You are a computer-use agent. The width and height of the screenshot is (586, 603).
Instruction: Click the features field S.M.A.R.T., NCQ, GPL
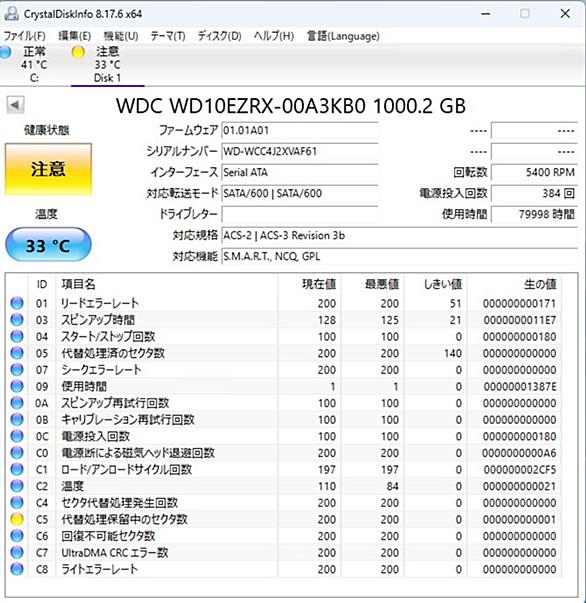(400, 256)
